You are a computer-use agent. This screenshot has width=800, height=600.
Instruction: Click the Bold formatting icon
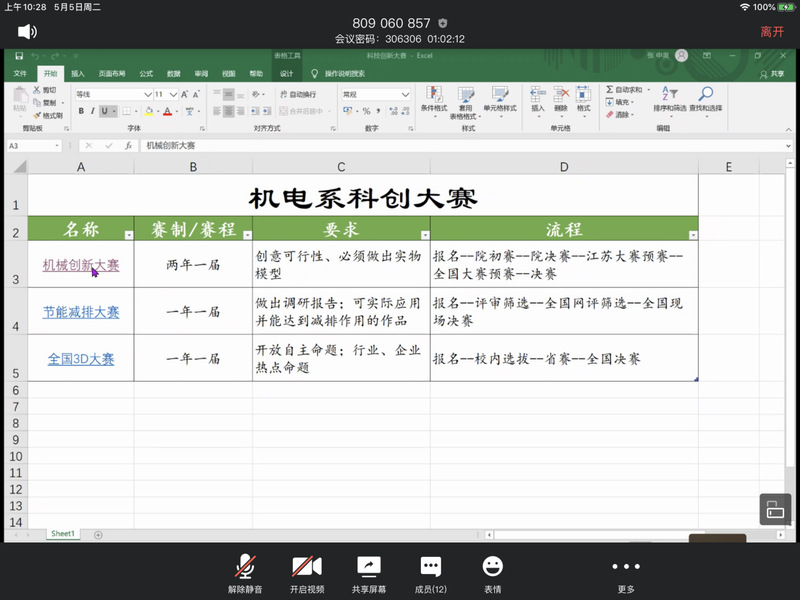tap(80, 111)
